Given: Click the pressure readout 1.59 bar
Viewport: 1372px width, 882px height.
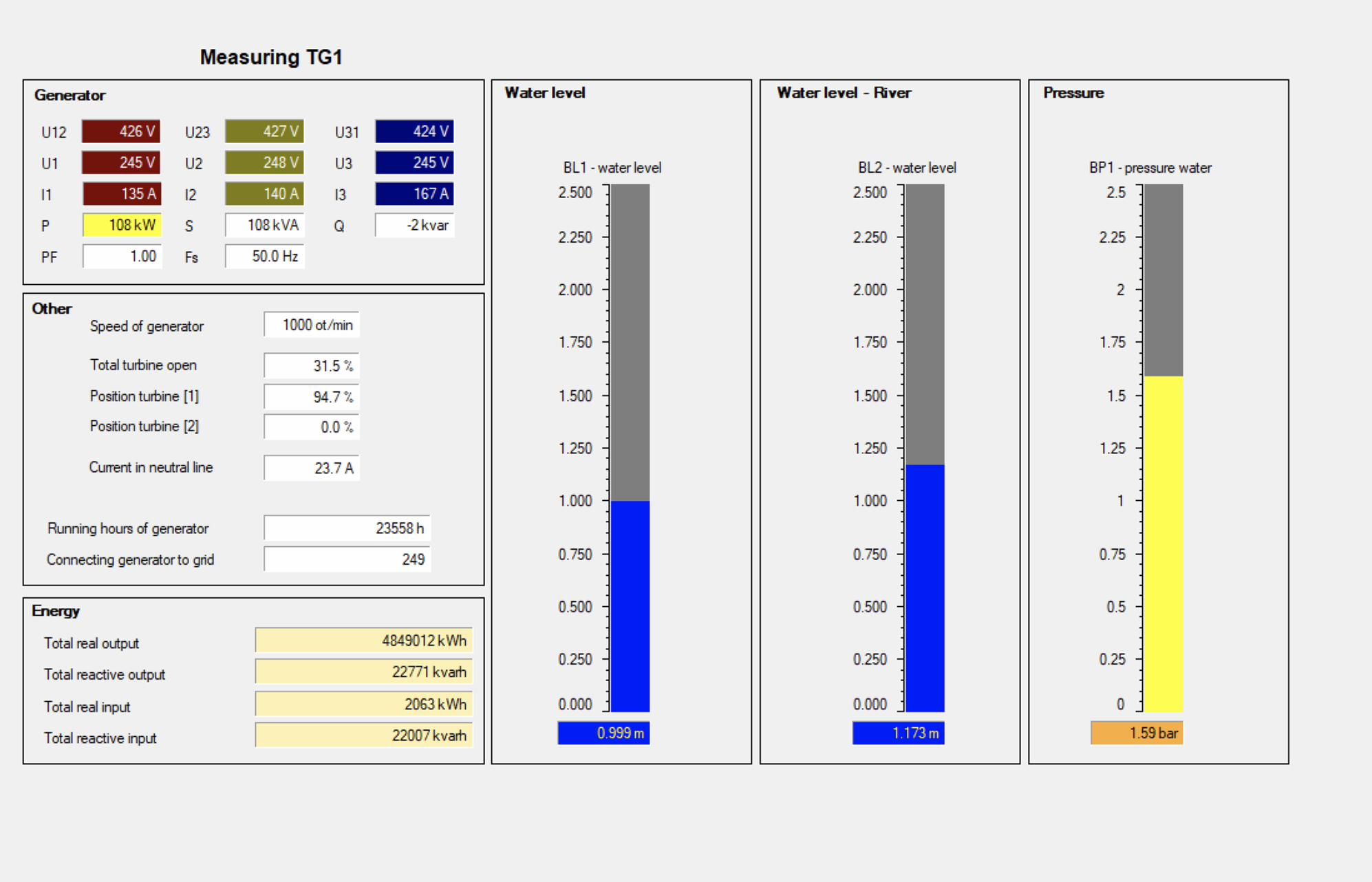Looking at the screenshot, I should pyautogui.click(x=1137, y=733).
